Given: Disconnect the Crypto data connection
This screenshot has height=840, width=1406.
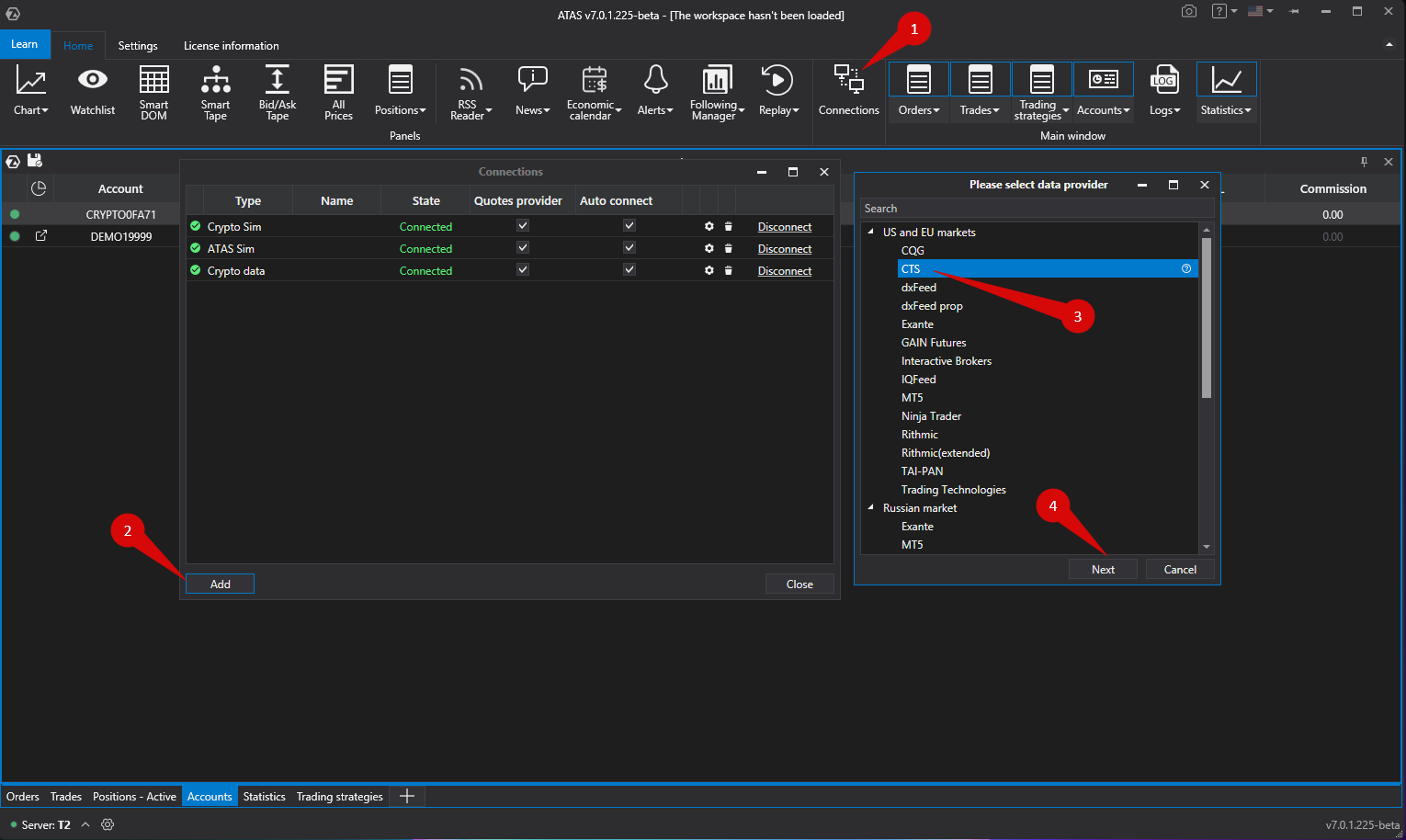Looking at the screenshot, I should (784, 271).
